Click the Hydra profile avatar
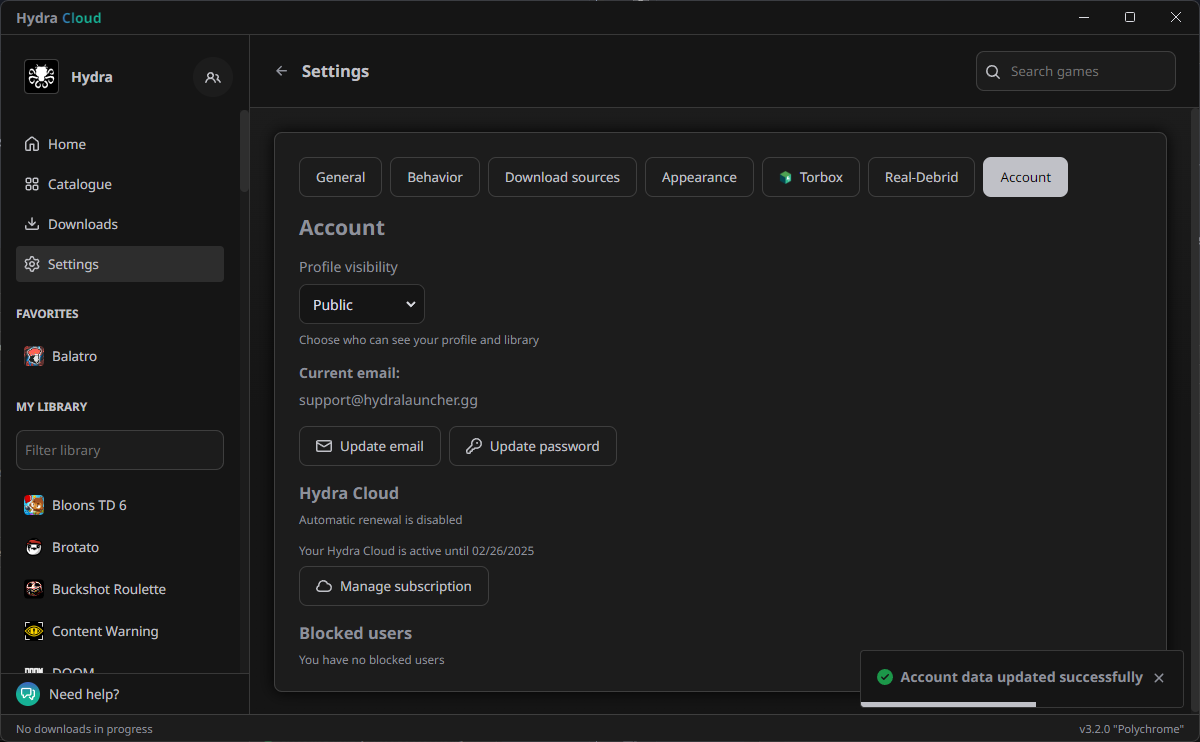Image resolution: width=1200 pixels, height=742 pixels. click(x=41, y=77)
